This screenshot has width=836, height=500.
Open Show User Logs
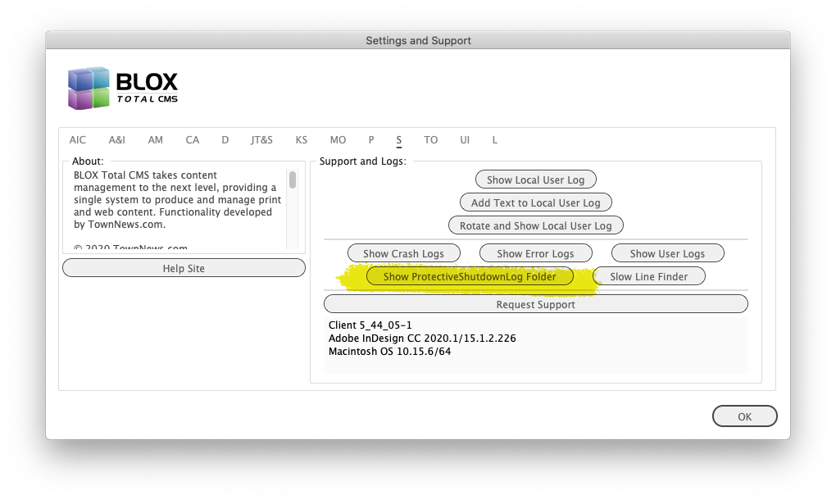tap(668, 253)
